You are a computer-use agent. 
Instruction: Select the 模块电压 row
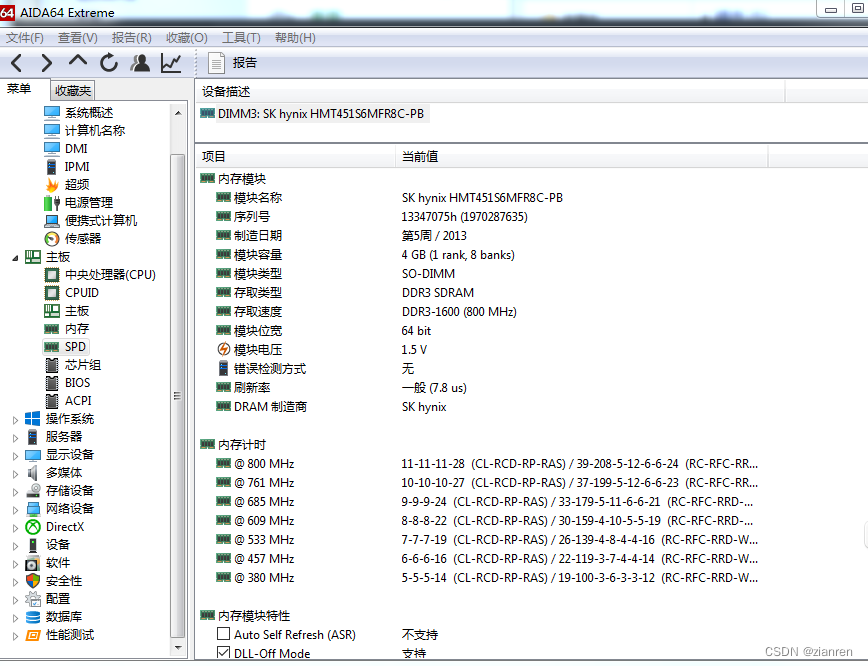click(x=482, y=349)
